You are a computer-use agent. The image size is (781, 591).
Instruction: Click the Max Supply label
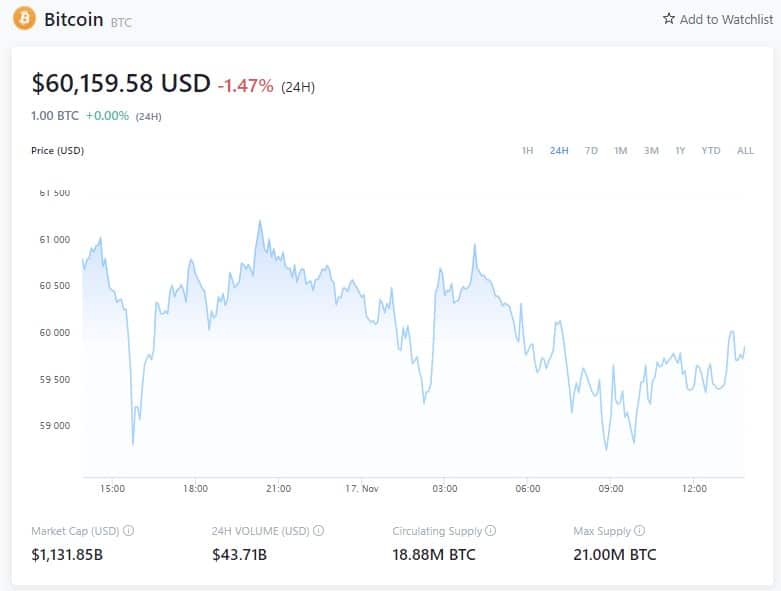602,531
